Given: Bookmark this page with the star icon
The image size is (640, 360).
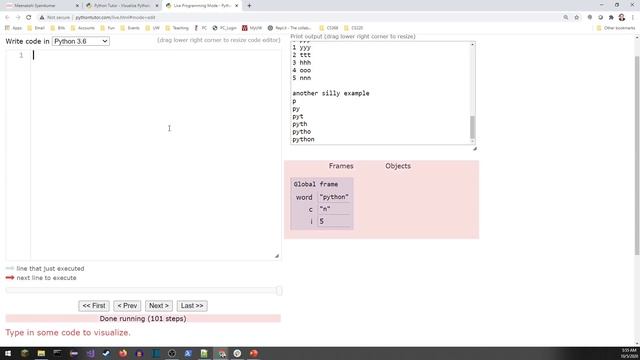Looking at the screenshot, I should click(577, 18).
